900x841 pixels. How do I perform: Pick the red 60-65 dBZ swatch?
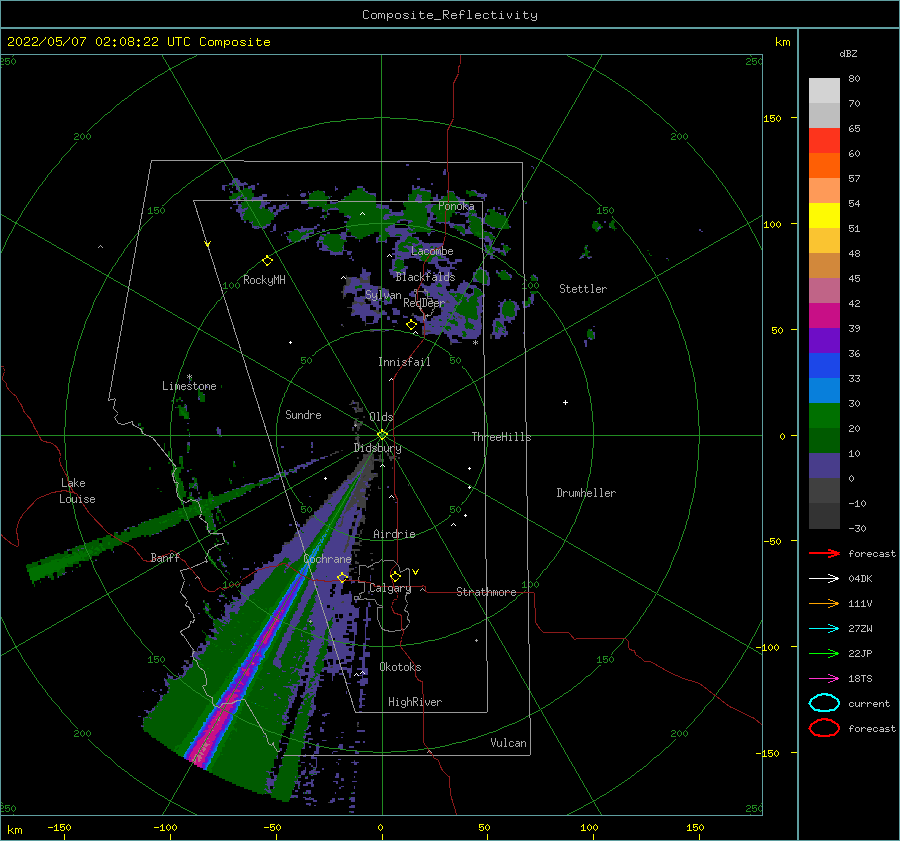tap(824, 141)
